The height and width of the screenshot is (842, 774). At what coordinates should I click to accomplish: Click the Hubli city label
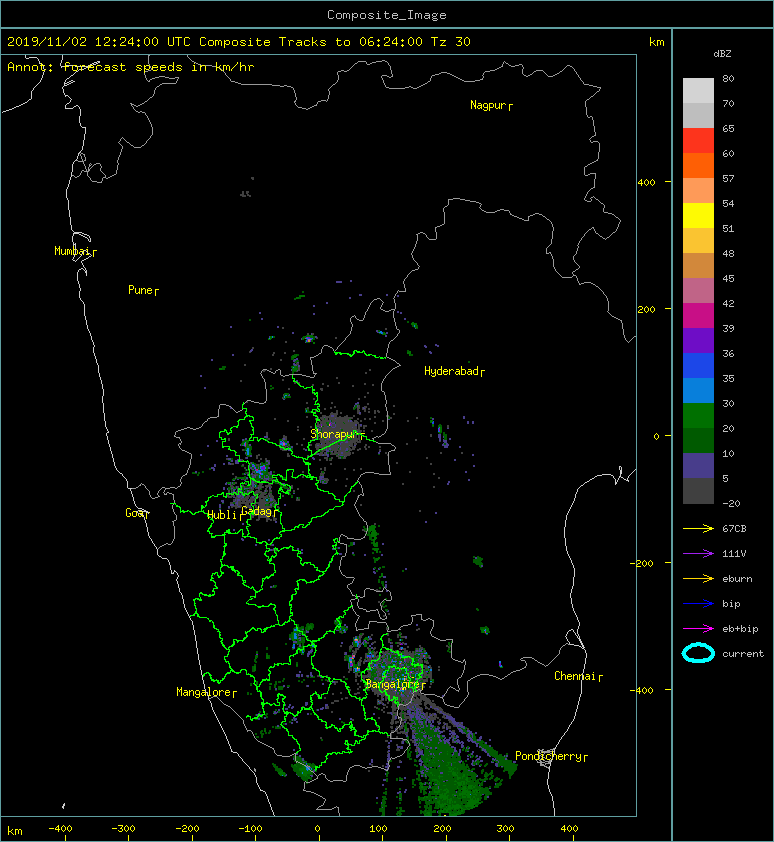pyautogui.click(x=222, y=515)
